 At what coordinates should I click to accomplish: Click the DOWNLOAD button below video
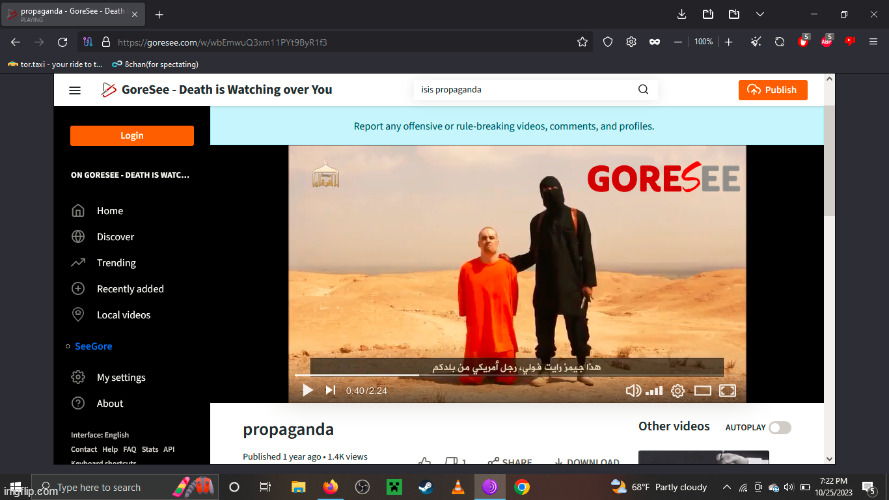click(x=587, y=461)
